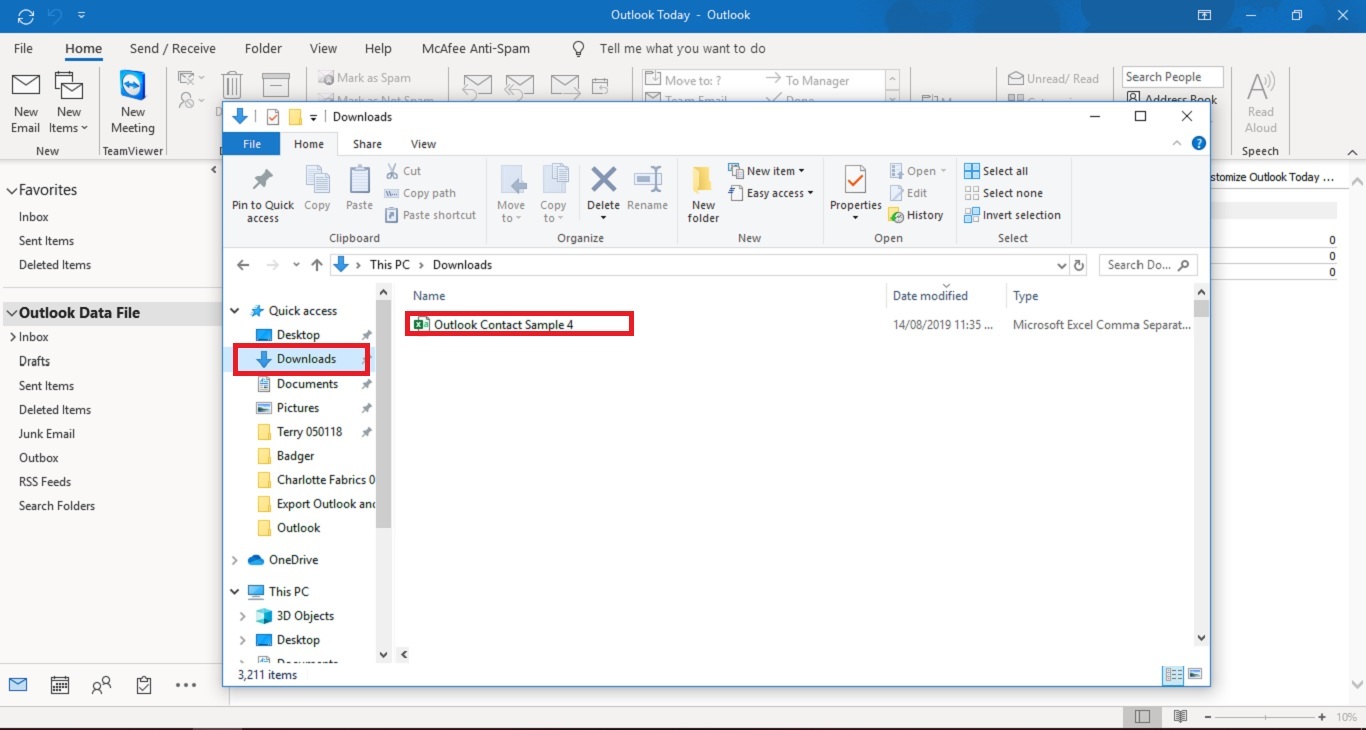Click Invert selection

tap(1012, 215)
